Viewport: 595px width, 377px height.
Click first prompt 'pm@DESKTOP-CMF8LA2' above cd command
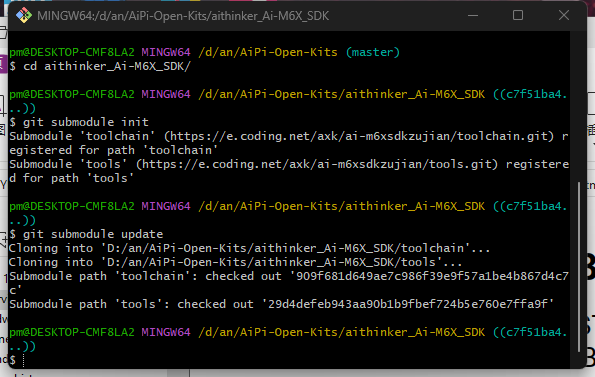click(72, 52)
